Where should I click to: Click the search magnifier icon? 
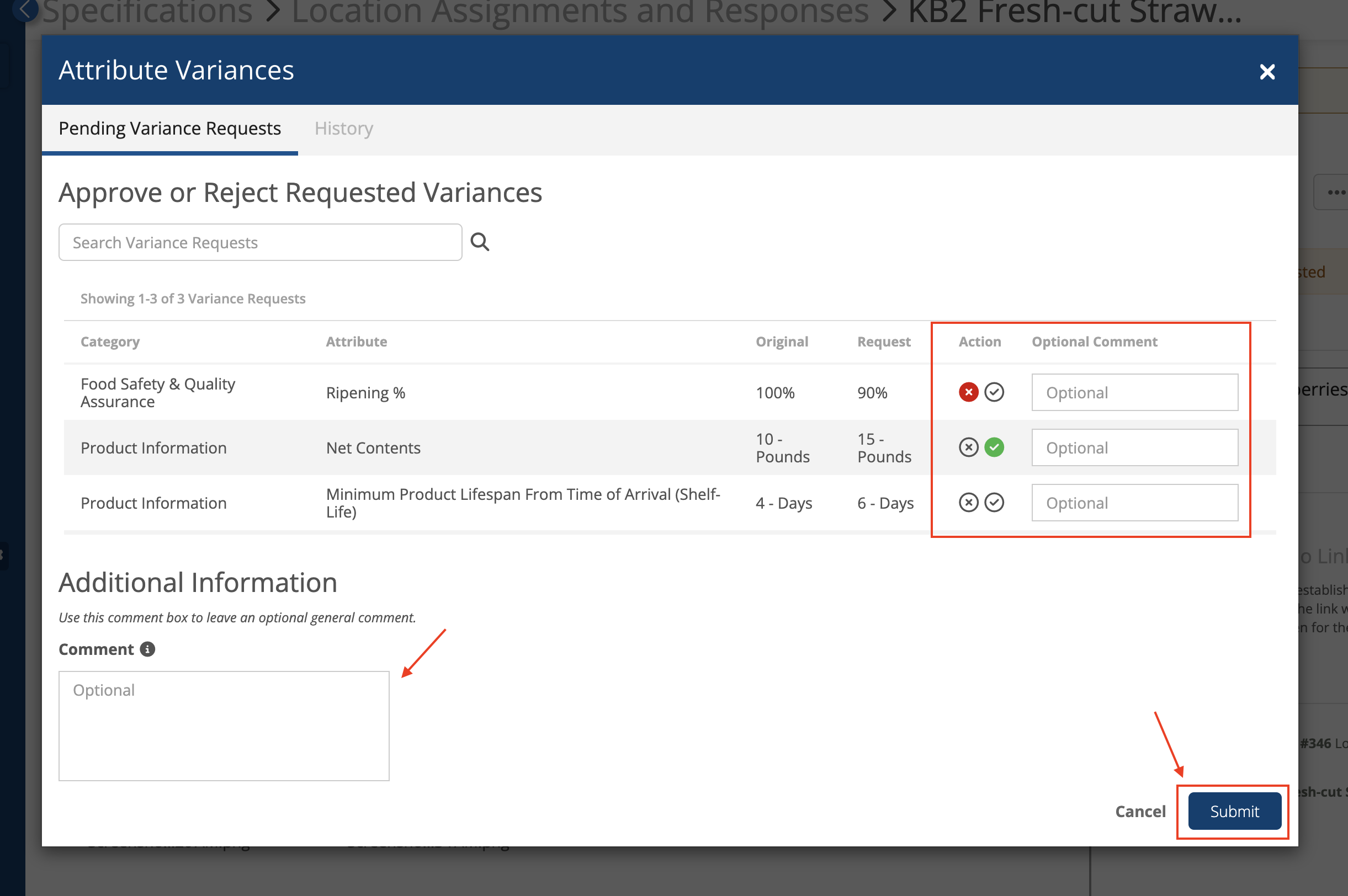tap(480, 242)
